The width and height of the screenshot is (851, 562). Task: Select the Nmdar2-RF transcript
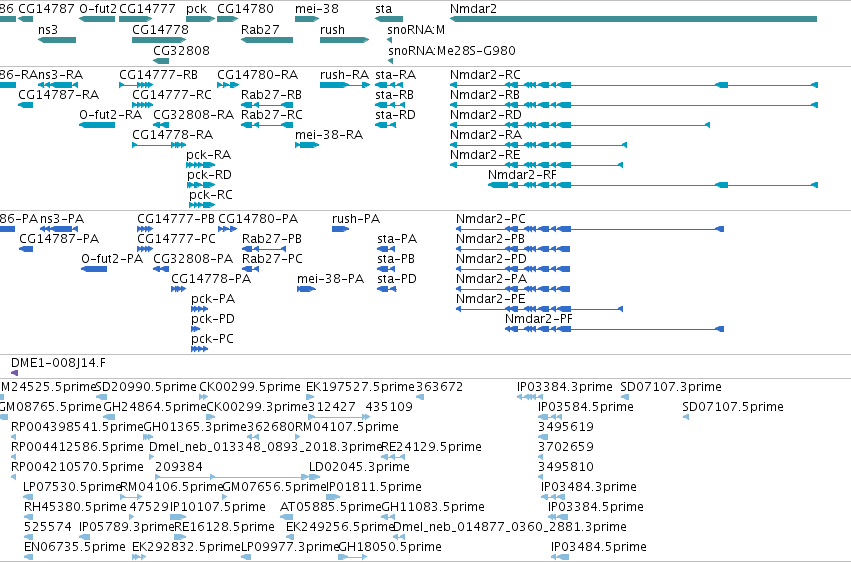[x=653, y=185]
